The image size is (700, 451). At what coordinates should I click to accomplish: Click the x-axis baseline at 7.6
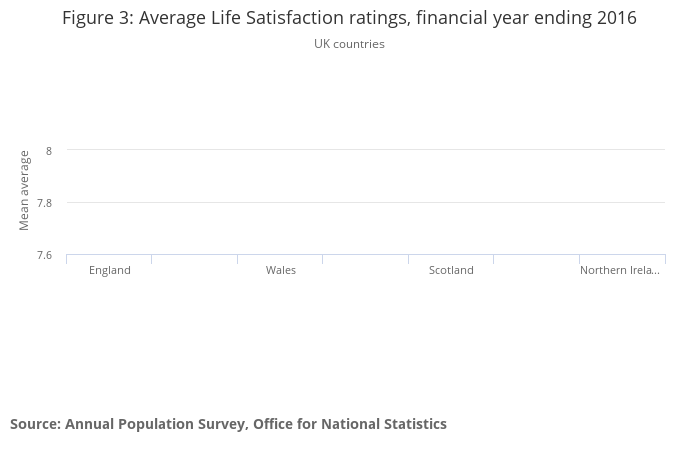[x=365, y=255]
